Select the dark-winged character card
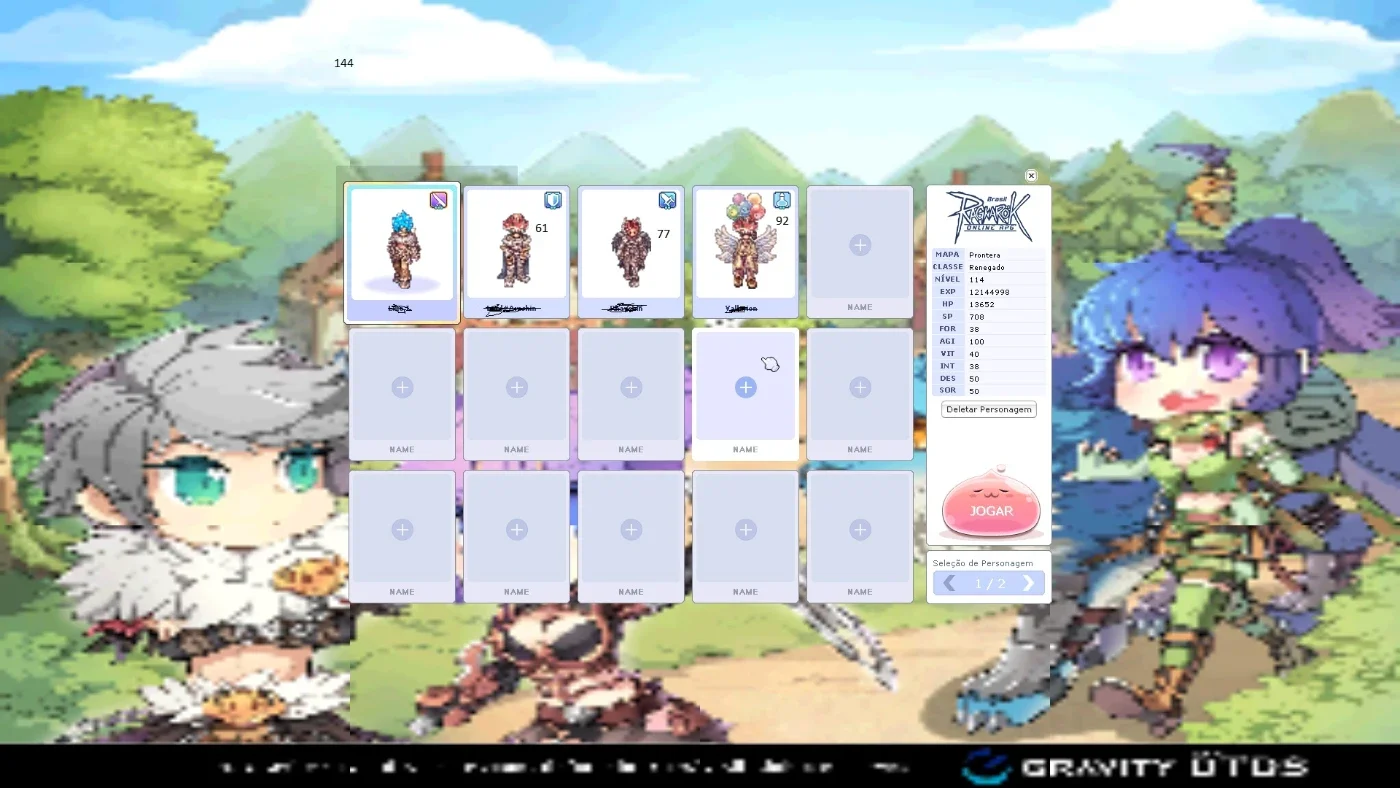Image resolution: width=1400 pixels, height=788 pixels. coord(631,252)
